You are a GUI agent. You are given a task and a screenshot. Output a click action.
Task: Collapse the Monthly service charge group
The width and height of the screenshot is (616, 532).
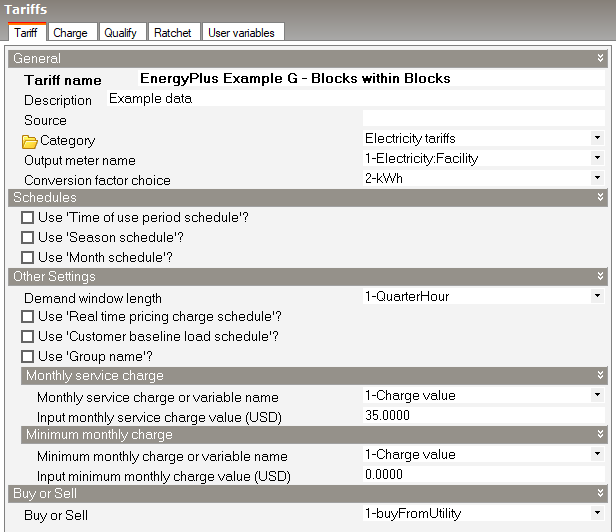tap(600, 376)
